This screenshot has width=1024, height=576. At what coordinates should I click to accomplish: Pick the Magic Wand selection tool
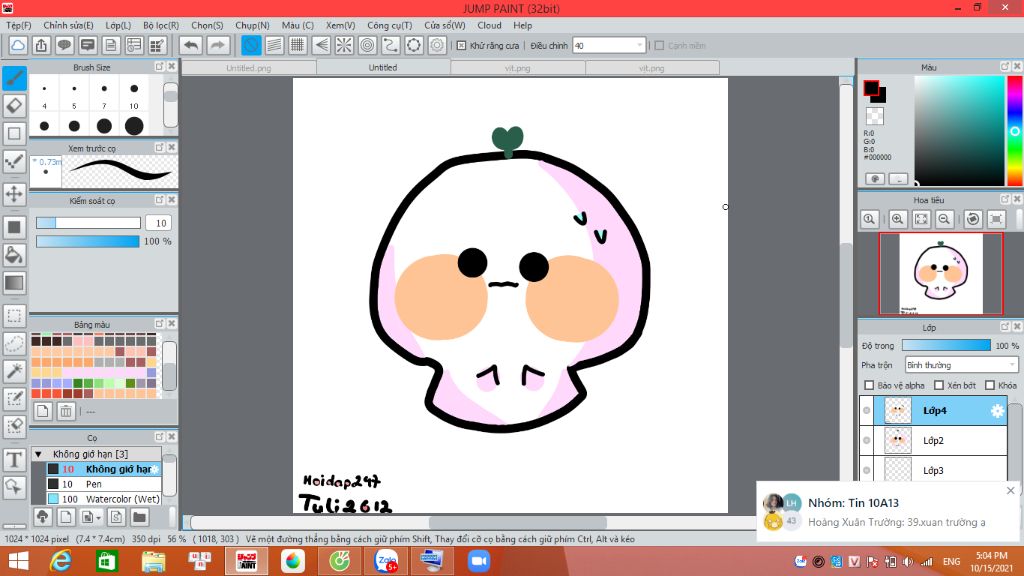(14, 371)
